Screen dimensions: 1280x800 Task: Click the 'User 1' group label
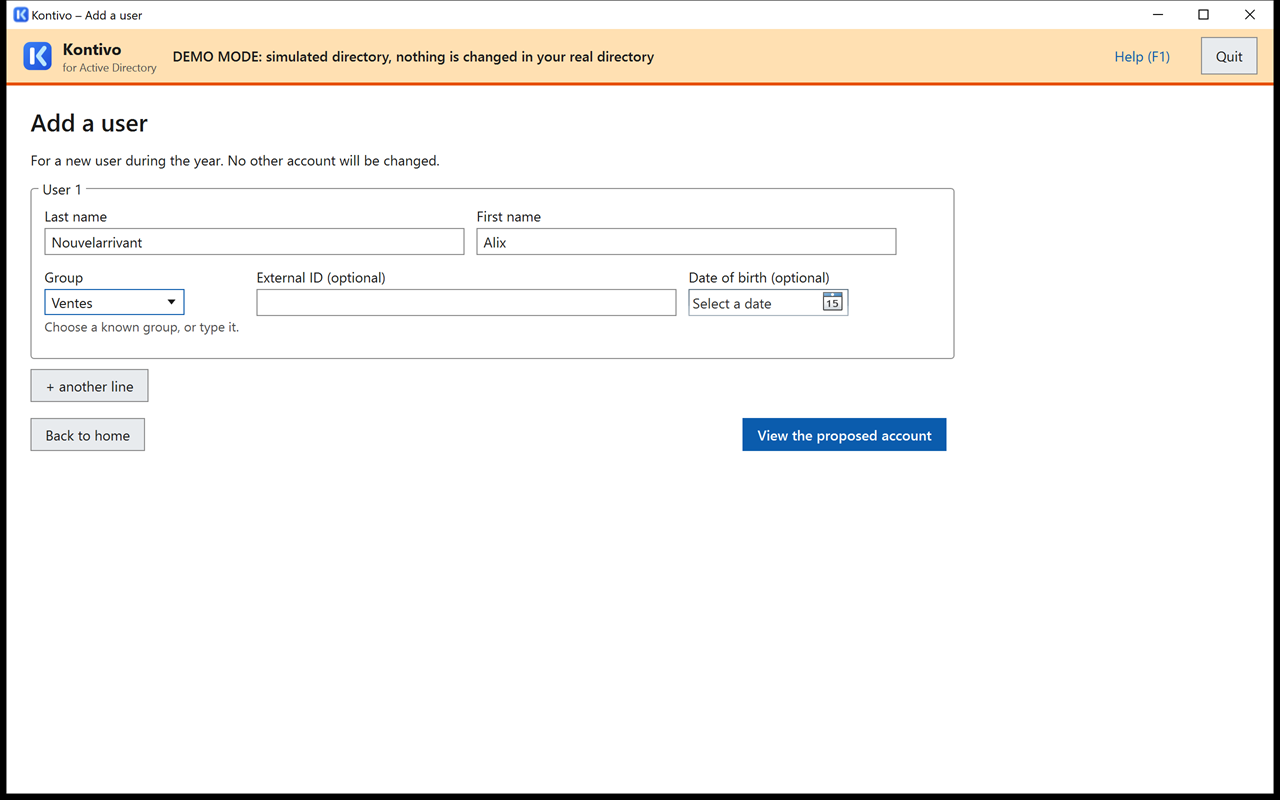click(62, 189)
